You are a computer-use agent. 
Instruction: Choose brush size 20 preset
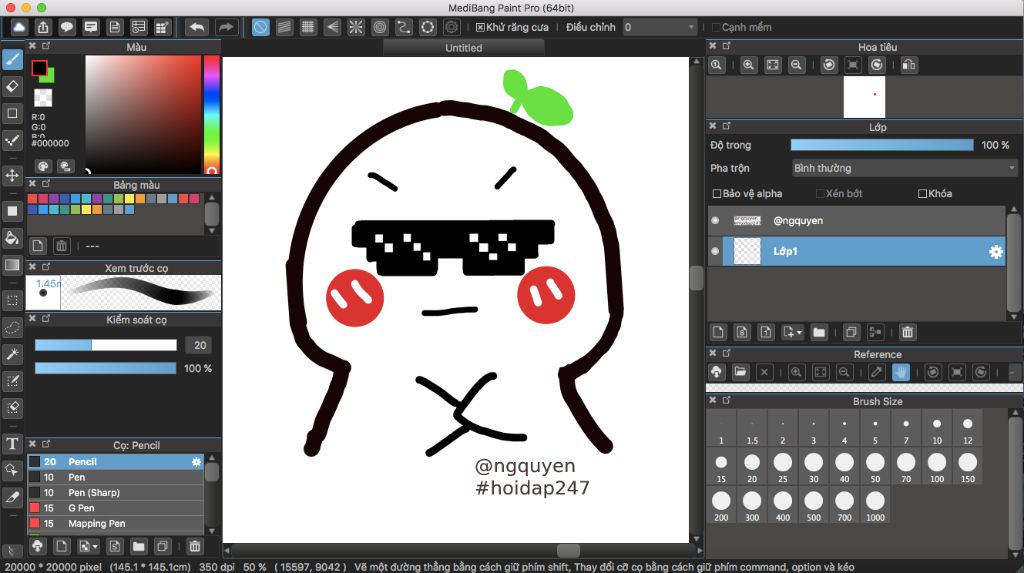point(752,467)
